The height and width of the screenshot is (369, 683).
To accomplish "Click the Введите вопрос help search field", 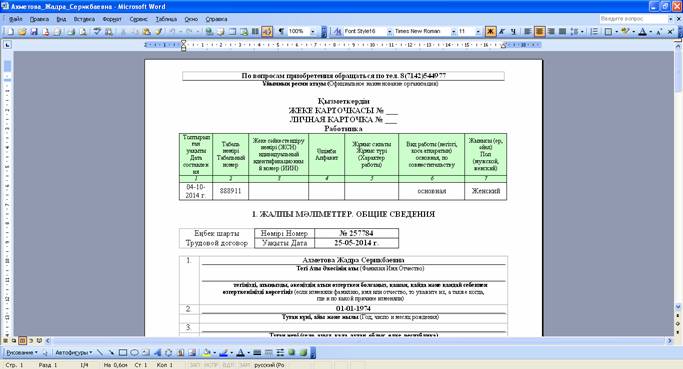I will (633, 19).
